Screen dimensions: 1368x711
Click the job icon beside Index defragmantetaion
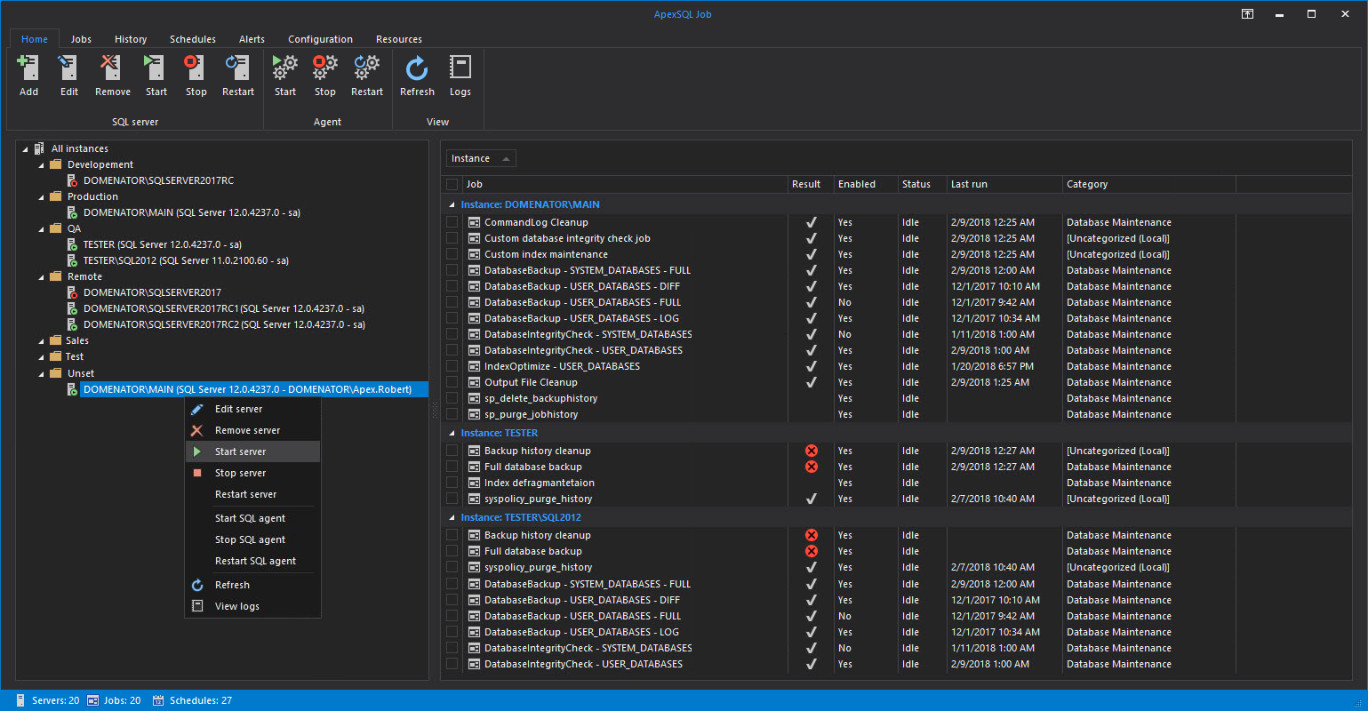coord(475,483)
